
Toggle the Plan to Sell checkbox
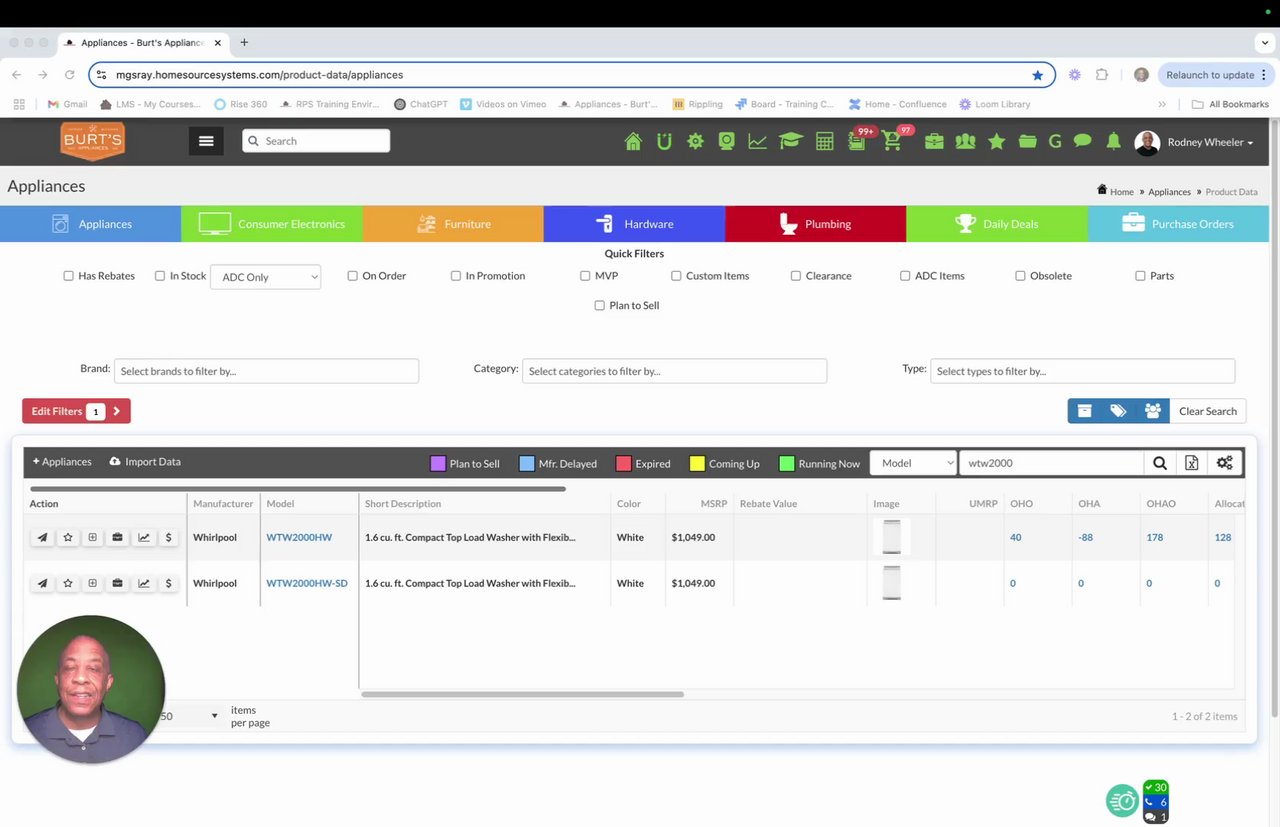[x=600, y=306]
